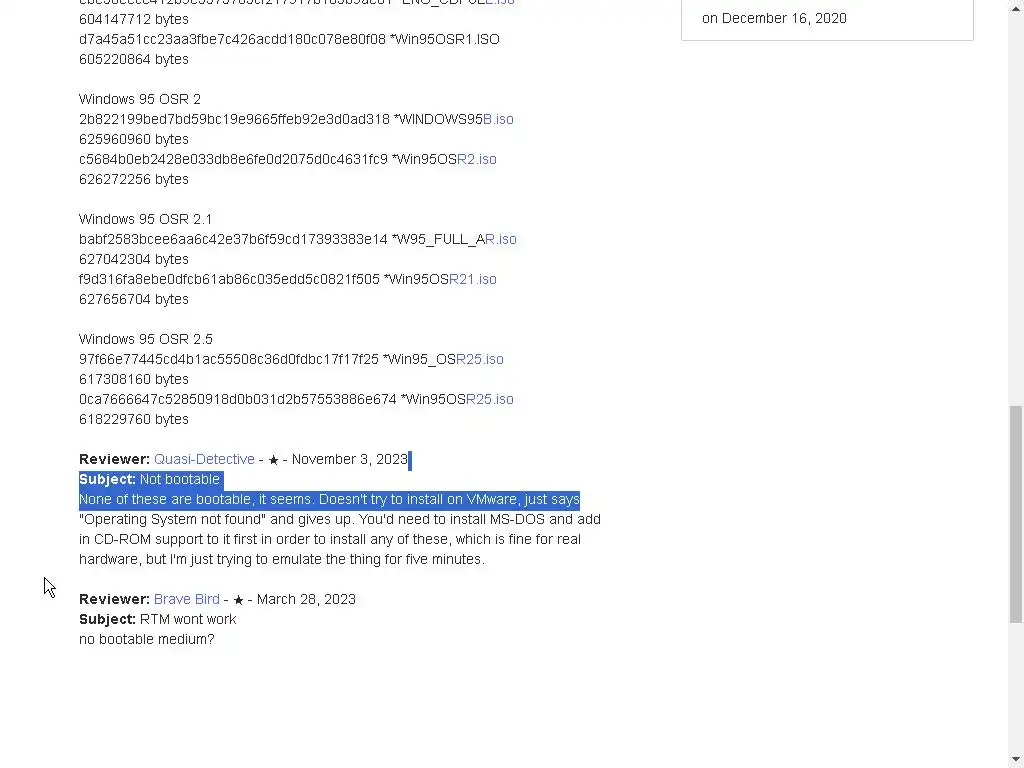
Task: Click the '605220864 bytes' size text
Action: (x=134, y=59)
